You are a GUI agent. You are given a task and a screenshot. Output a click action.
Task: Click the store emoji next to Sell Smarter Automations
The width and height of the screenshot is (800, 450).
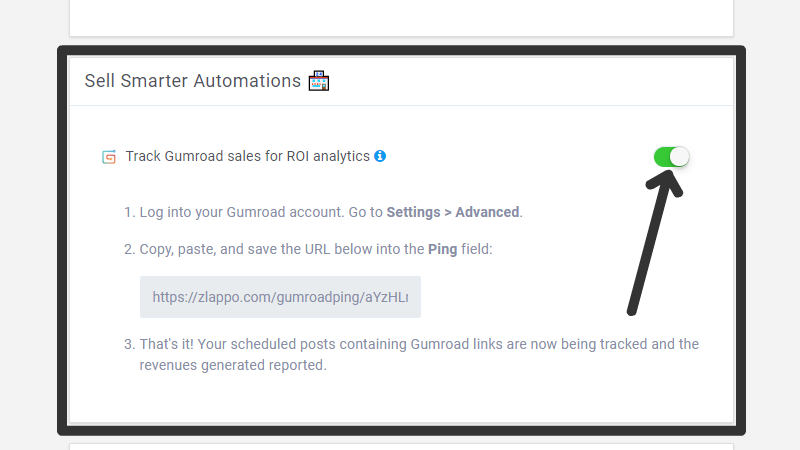click(x=319, y=81)
